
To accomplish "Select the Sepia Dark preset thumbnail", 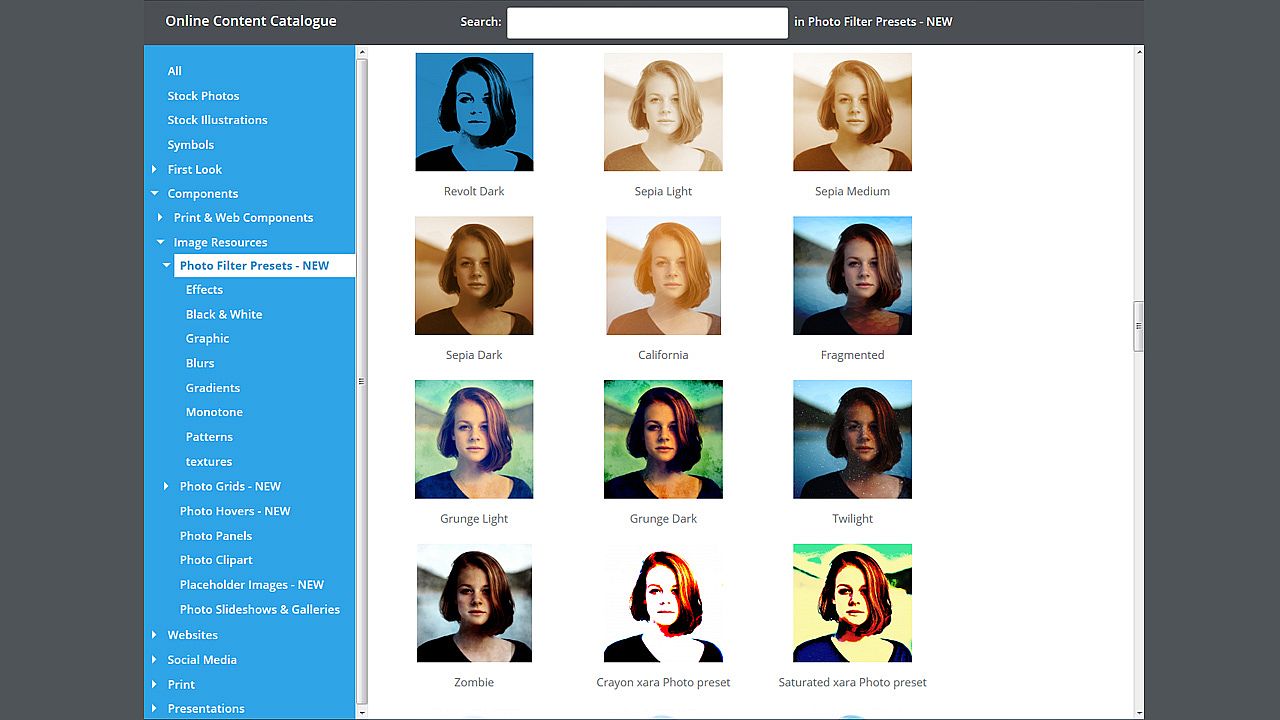I will click(474, 276).
